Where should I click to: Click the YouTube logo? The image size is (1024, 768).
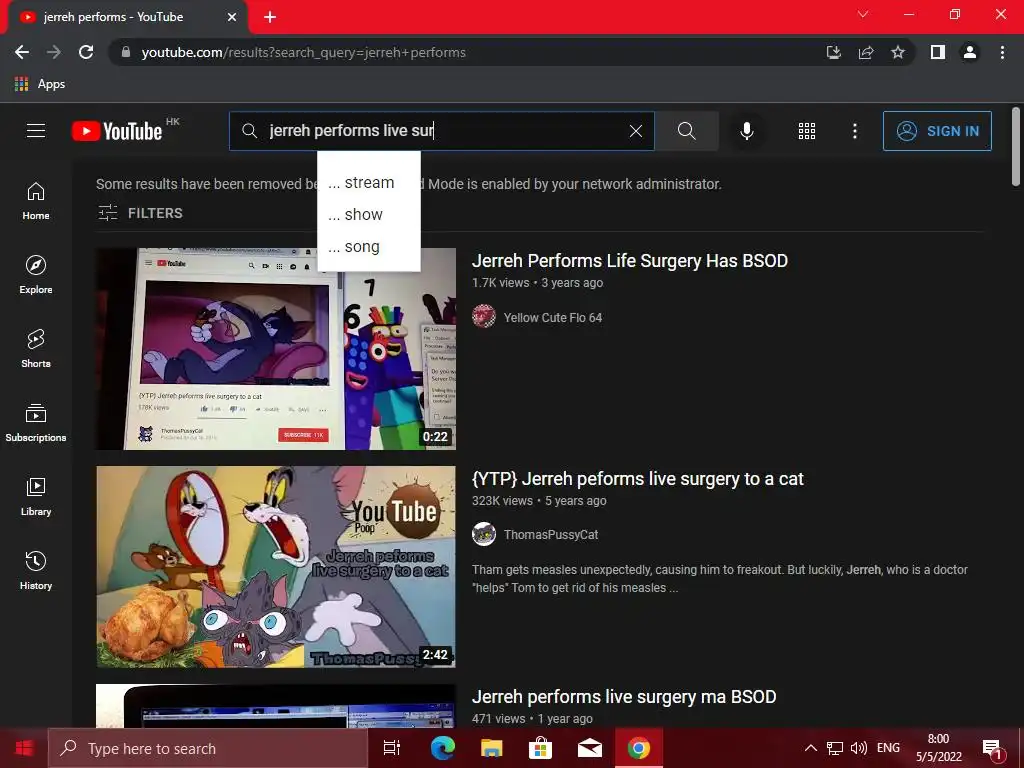point(117,131)
